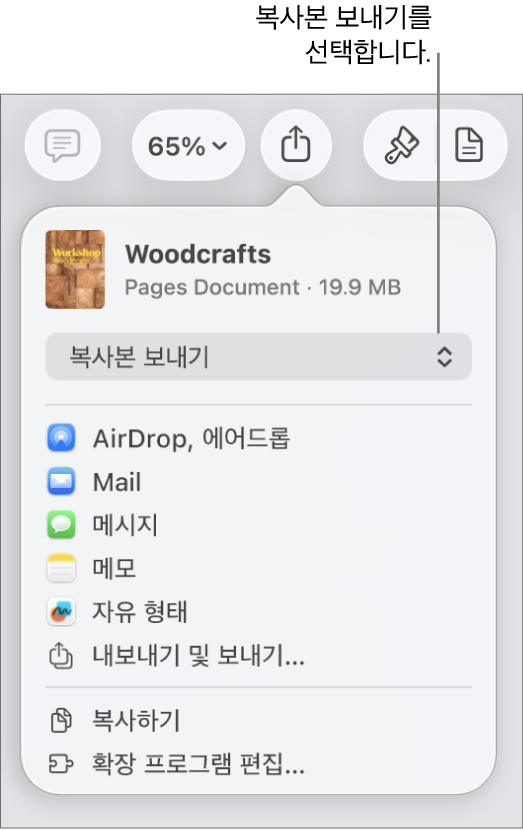Screen dimensions: 523x830
Task: Click the copy documents icon
Action: coord(61,720)
